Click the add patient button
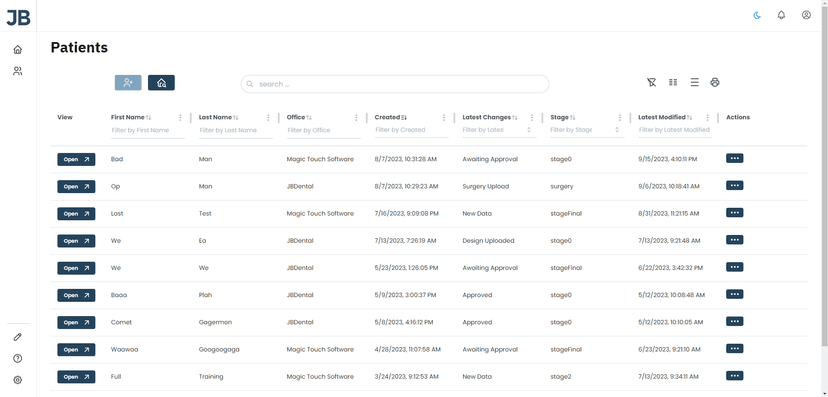 point(128,83)
